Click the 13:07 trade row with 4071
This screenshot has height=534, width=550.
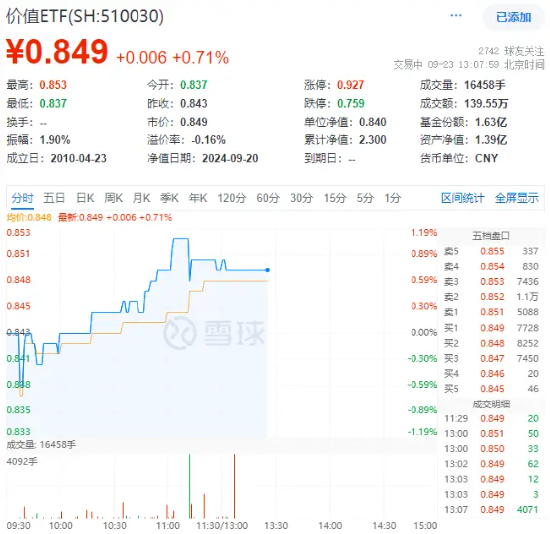click(491, 509)
